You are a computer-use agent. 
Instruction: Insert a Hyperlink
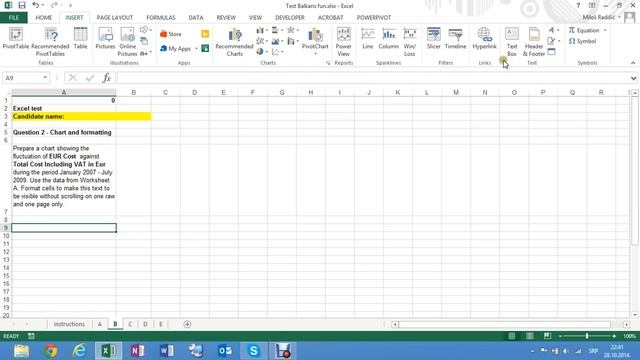484,38
